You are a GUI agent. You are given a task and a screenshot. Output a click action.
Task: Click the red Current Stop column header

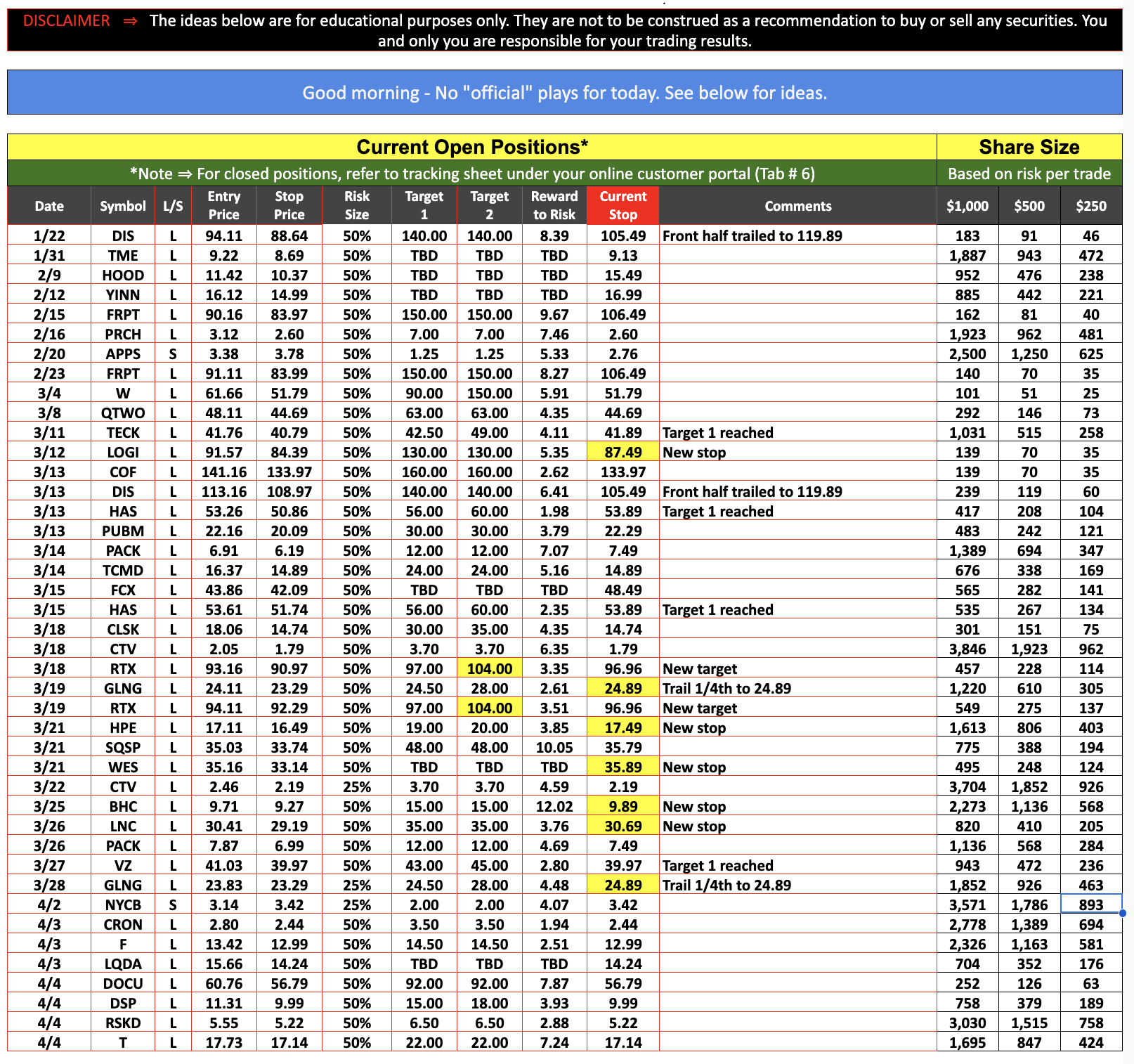[623, 205]
